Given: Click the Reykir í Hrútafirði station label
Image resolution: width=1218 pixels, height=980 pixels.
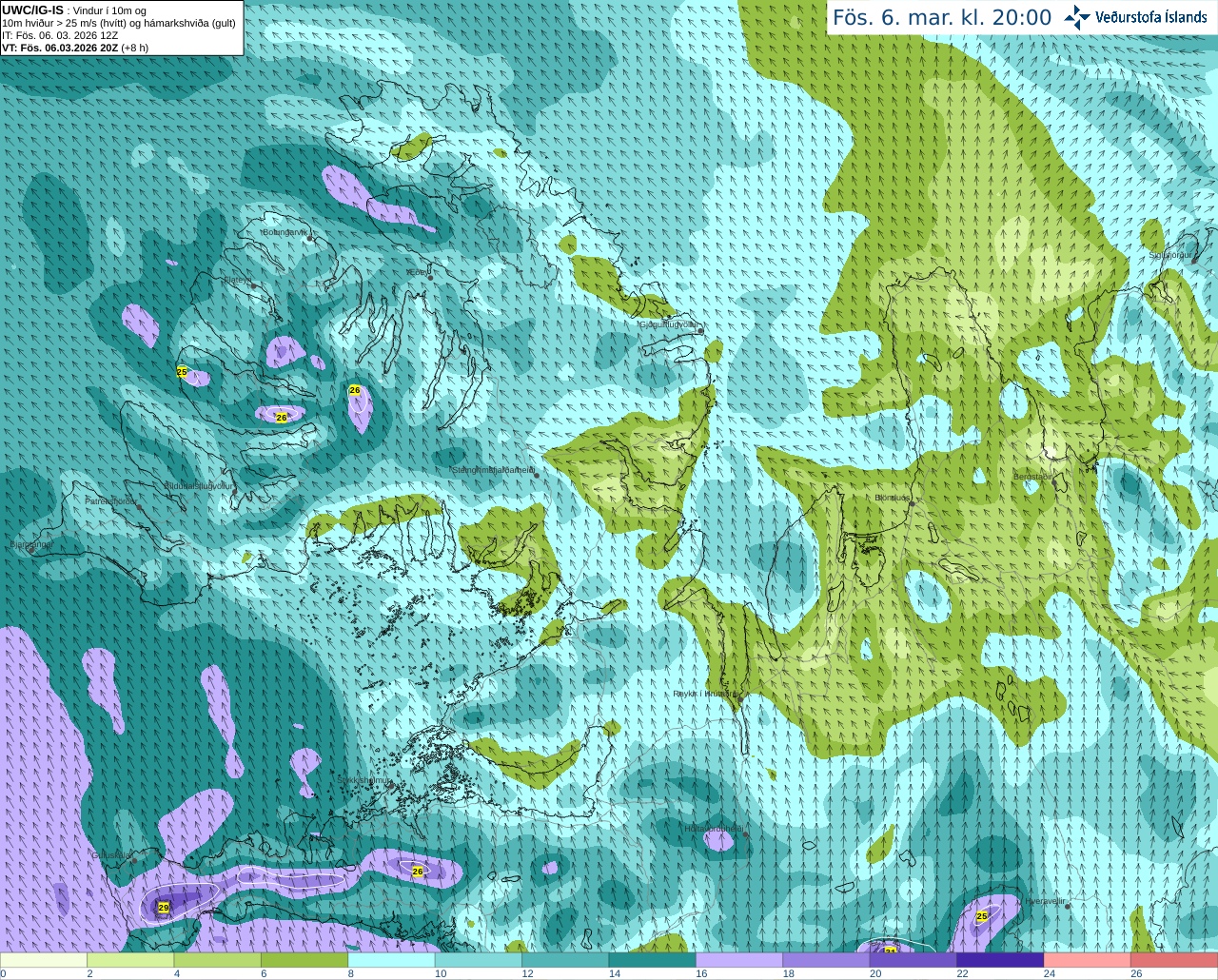Looking at the screenshot, I should (705, 694).
